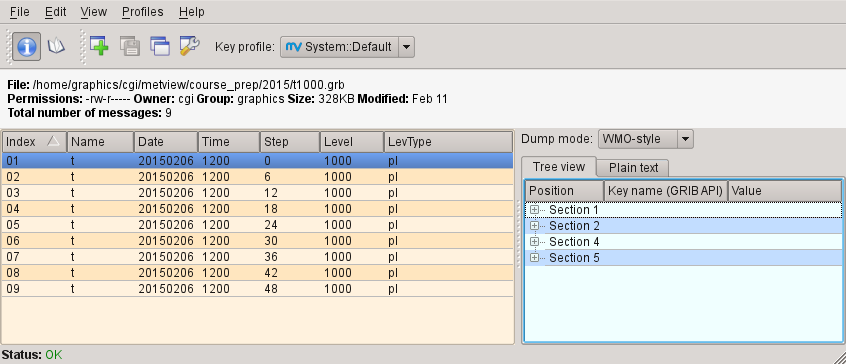
Task: Open the Help menu
Action: [192, 11]
